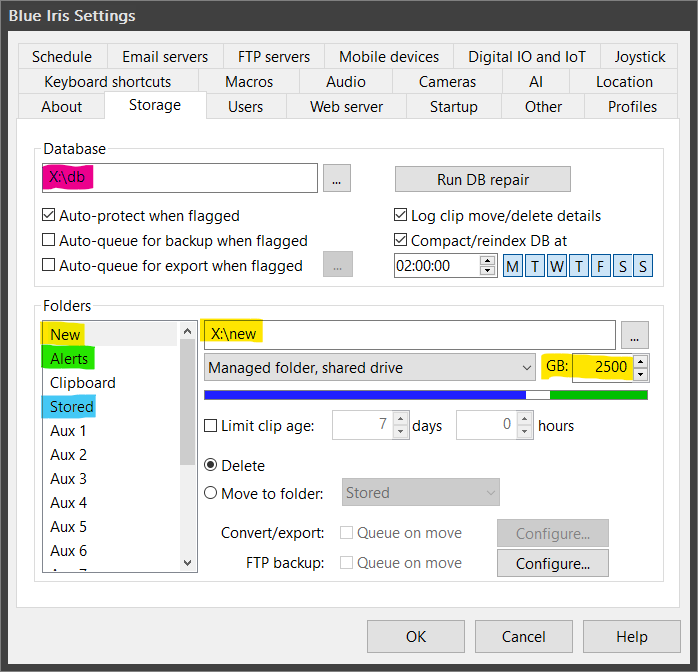Open the Cameras tab
698x672 pixels.
pyautogui.click(x=447, y=81)
